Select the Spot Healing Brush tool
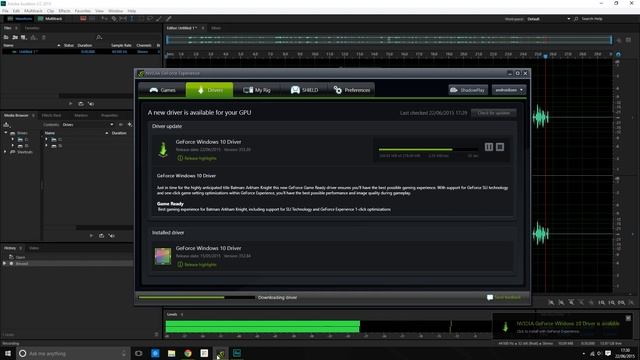 [169, 19]
